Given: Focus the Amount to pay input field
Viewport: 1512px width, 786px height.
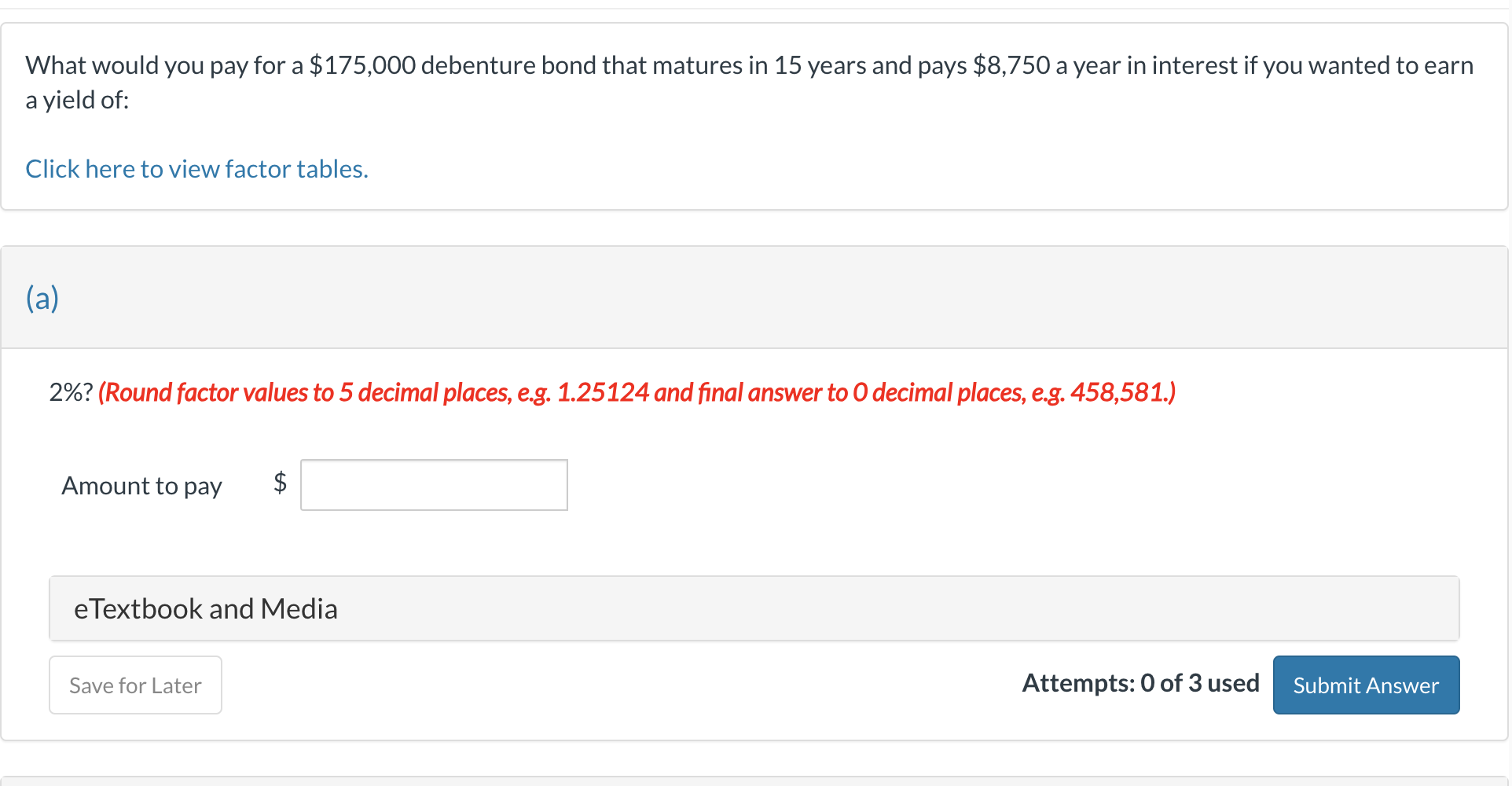Looking at the screenshot, I should [434, 485].
